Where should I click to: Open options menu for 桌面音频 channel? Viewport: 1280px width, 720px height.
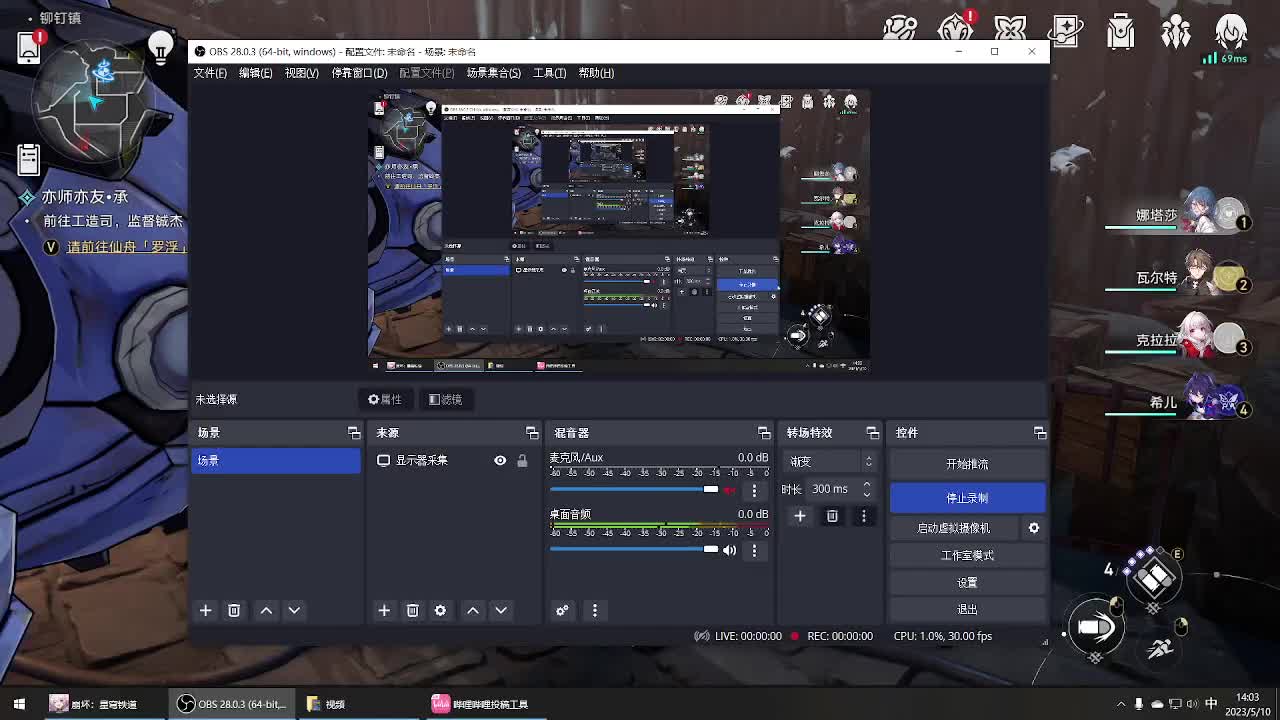pos(754,550)
